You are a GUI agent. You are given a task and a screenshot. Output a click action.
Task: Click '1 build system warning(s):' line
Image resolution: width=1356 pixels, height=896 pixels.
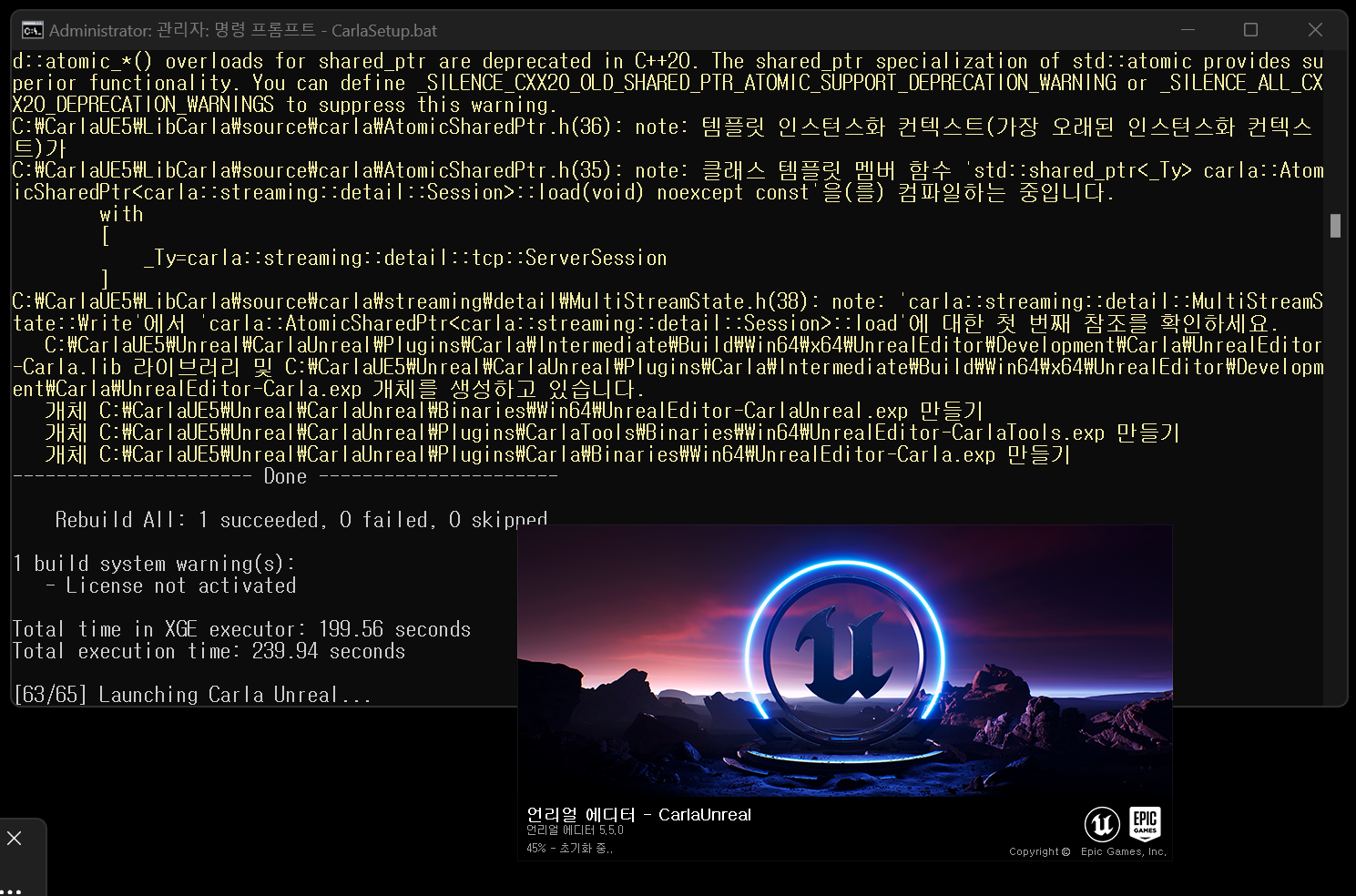[154, 564]
